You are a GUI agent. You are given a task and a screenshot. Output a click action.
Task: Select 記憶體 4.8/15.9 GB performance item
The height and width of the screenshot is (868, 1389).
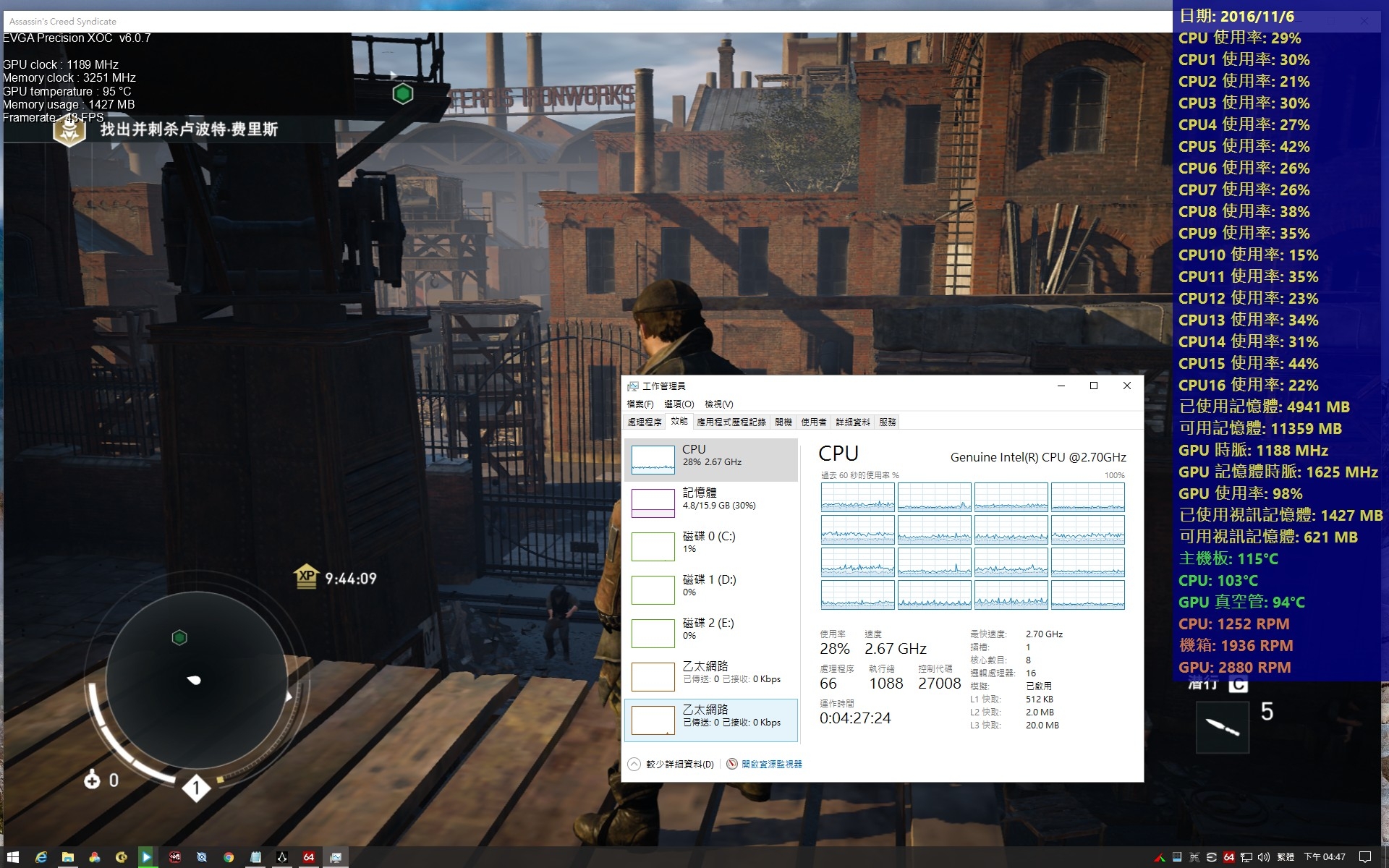point(711,503)
